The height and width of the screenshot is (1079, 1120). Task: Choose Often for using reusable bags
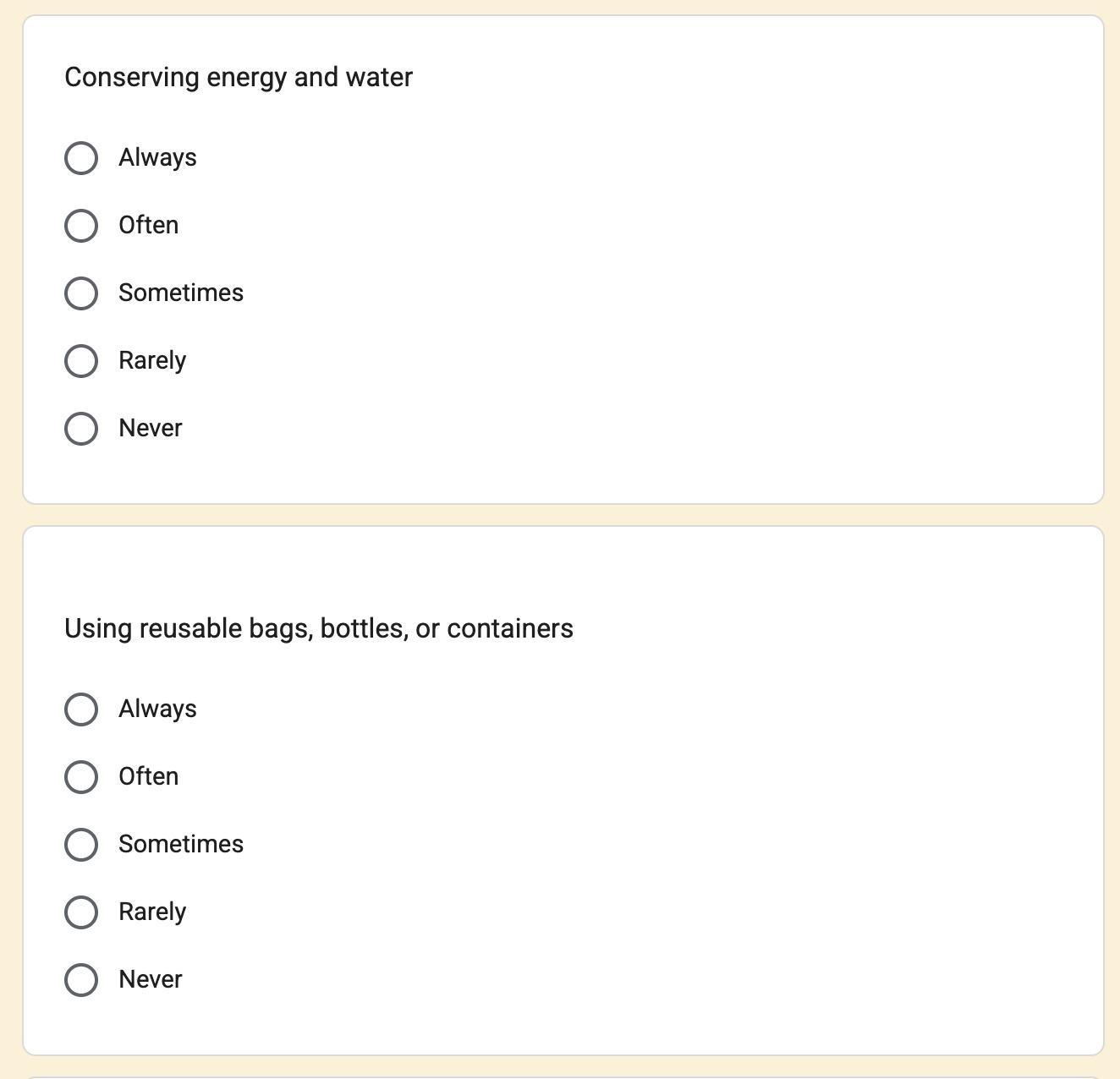[x=81, y=777]
